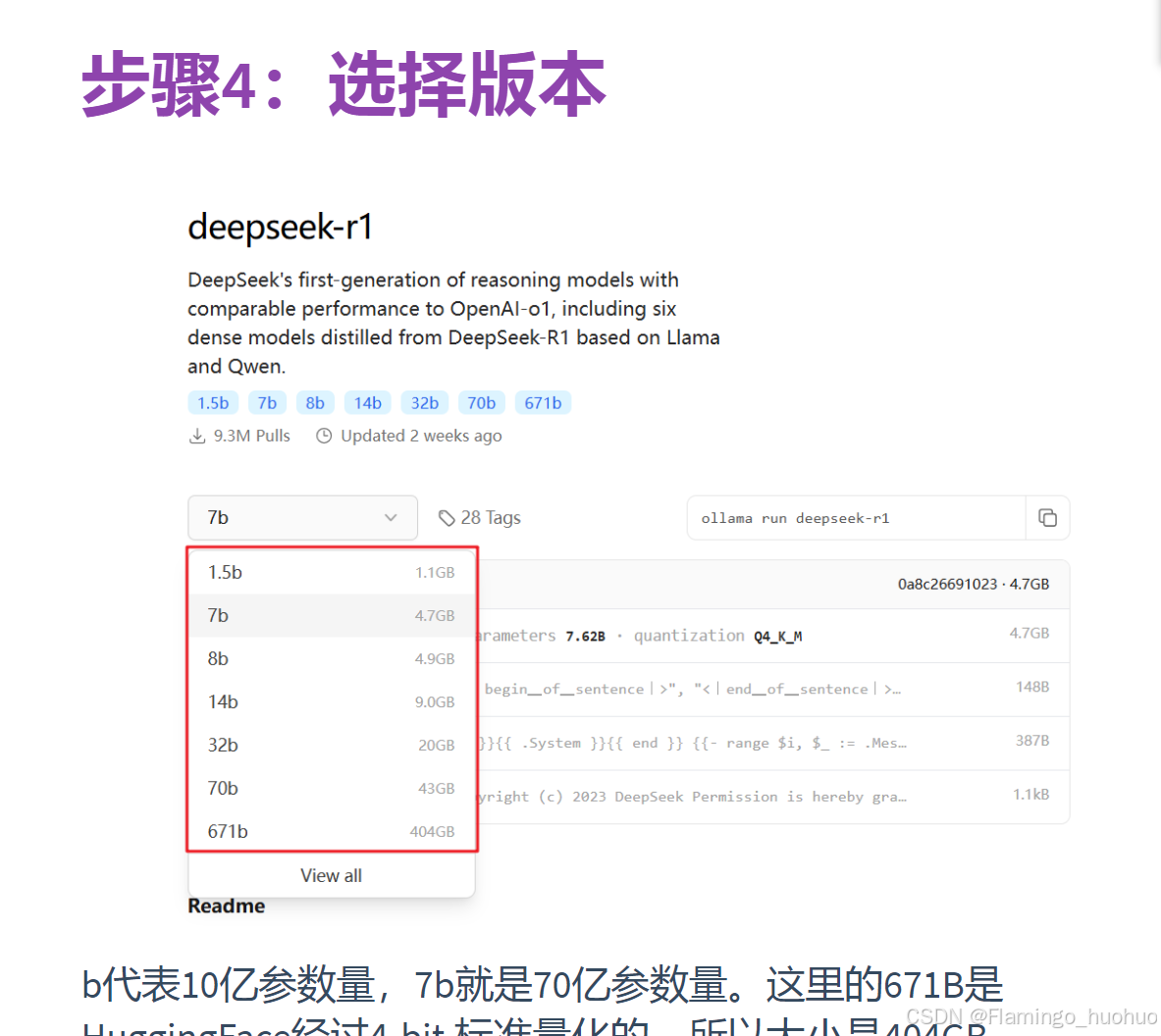Click the 70b parameter tag badge

(x=481, y=402)
